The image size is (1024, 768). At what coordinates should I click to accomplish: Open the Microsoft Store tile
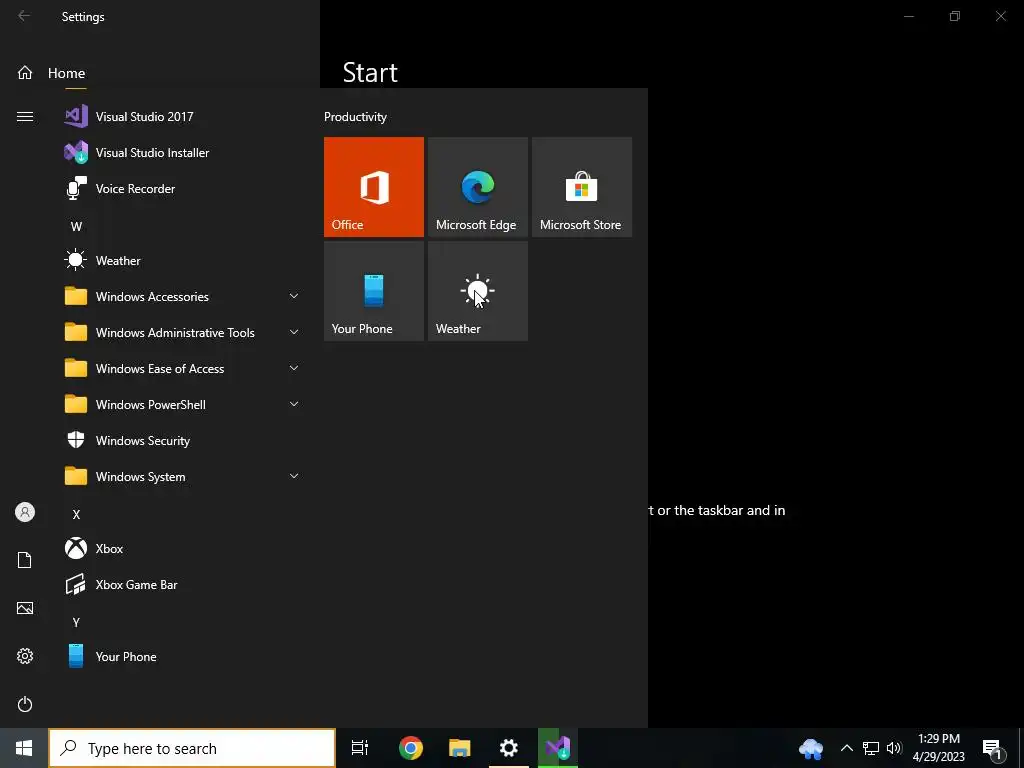coord(581,187)
